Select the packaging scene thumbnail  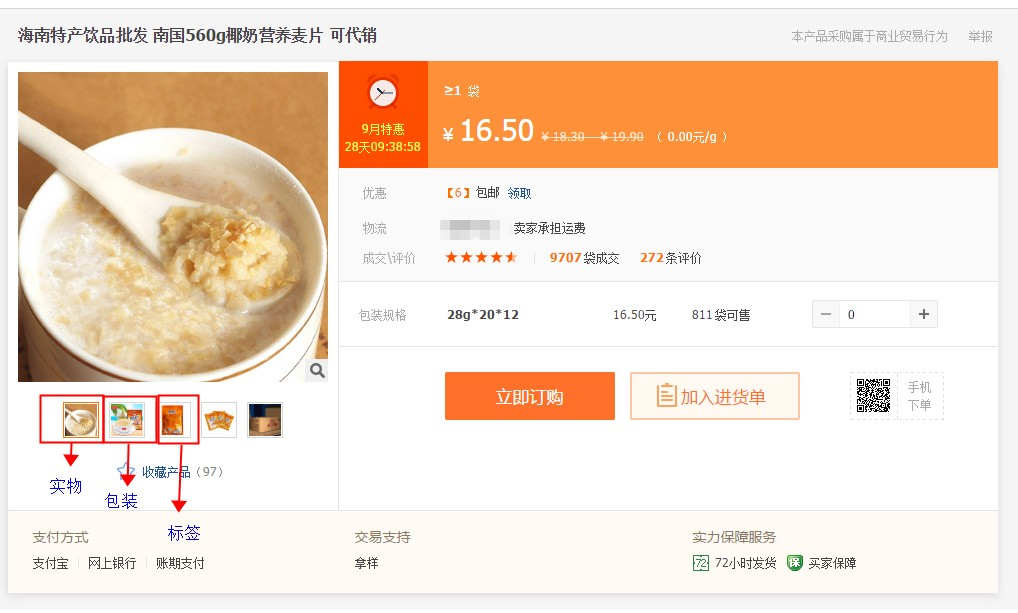[127, 420]
